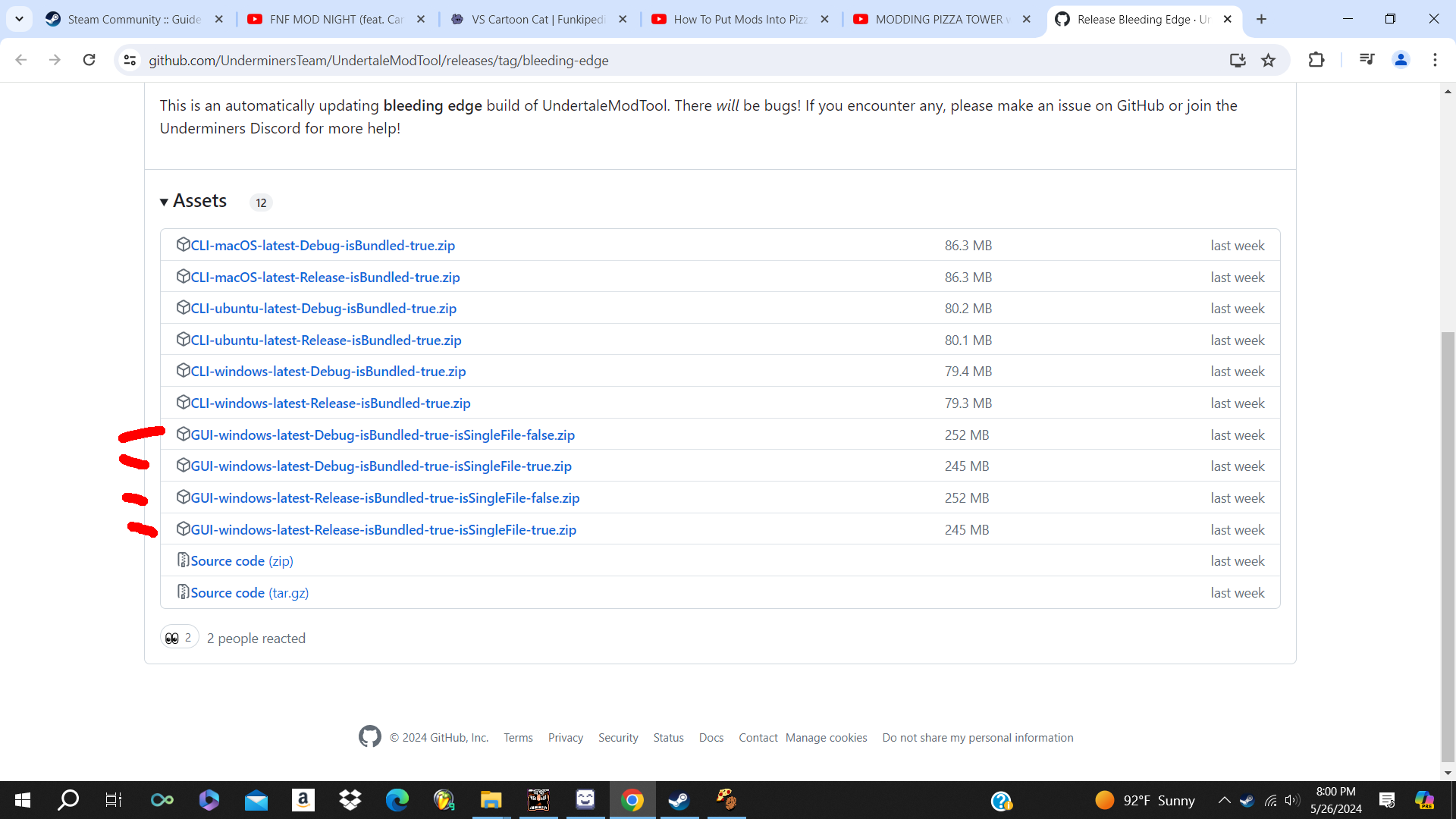Click the install app icon in address bar
The height and width of the screenshot is (819, 1456).
(1238, 60)
